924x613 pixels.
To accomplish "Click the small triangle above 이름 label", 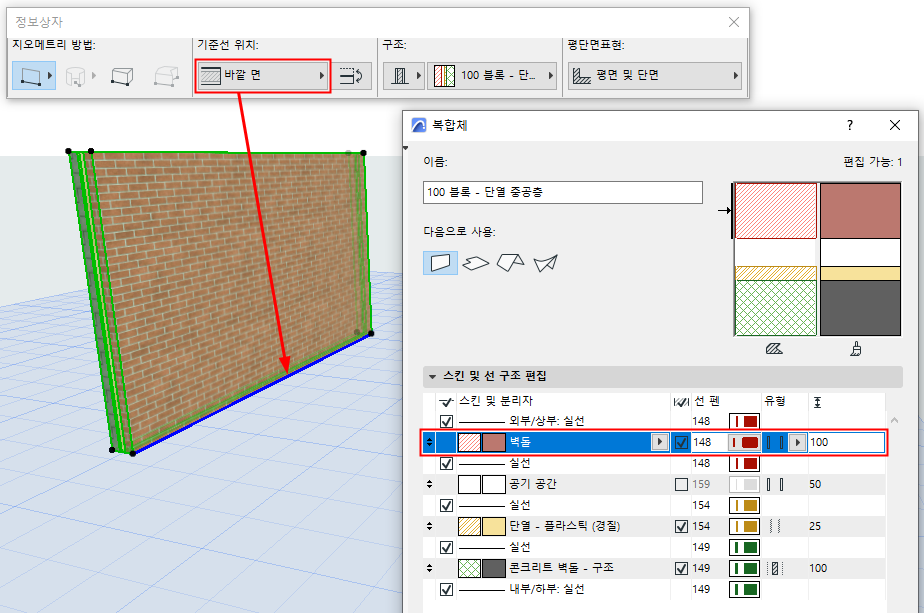I will 405,149.
